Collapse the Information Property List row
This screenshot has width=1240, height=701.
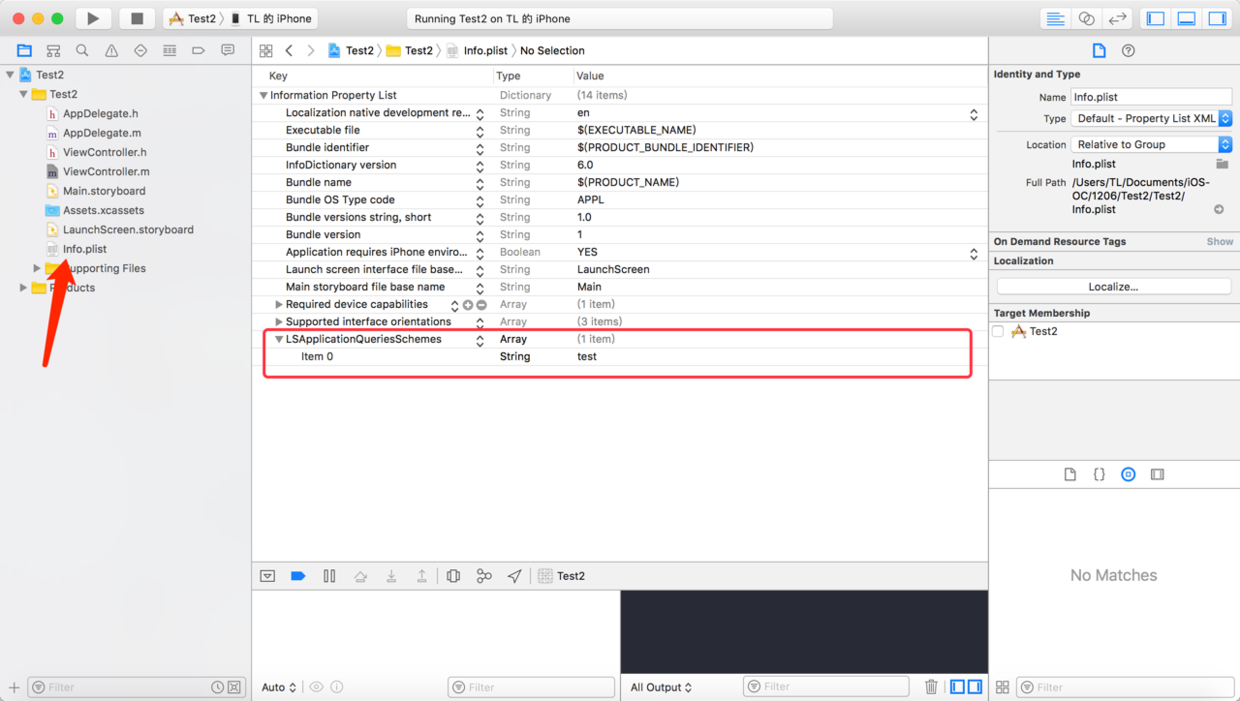point(263,96)
